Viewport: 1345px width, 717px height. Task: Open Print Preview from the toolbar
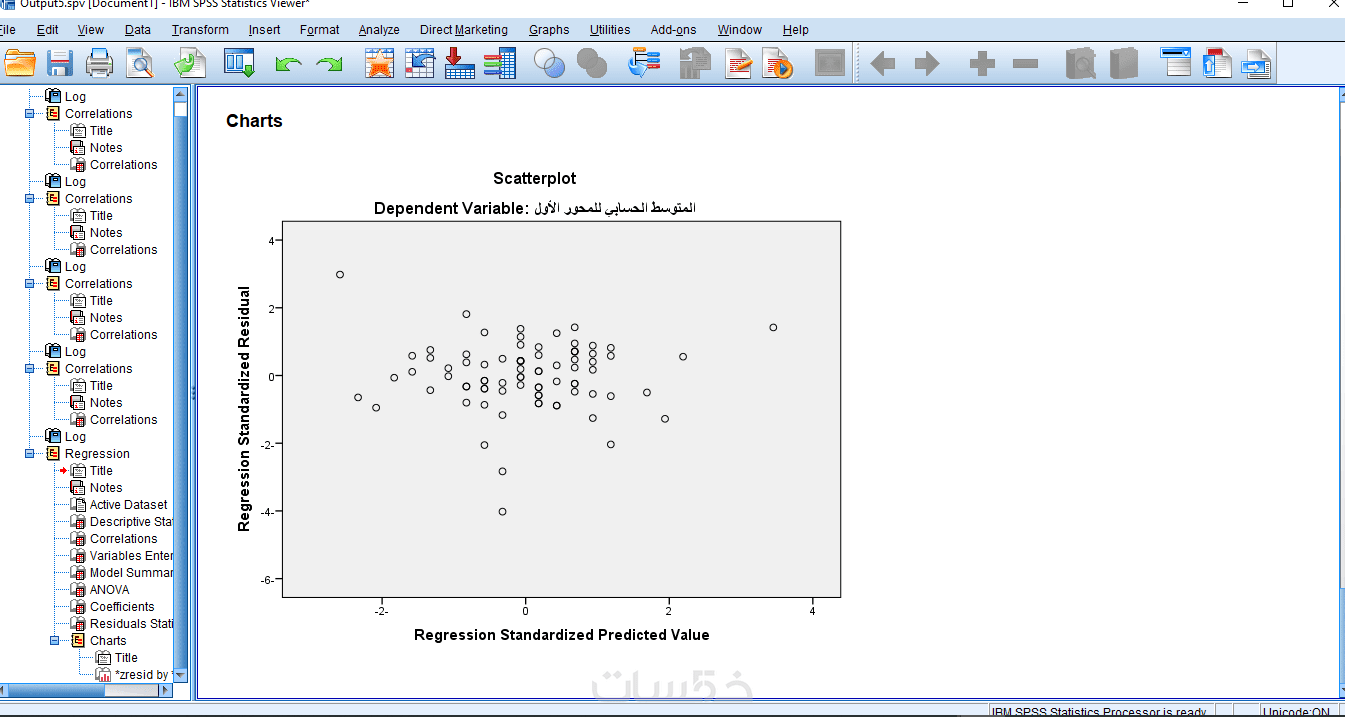pyautogui.click(x=138, y=65)
